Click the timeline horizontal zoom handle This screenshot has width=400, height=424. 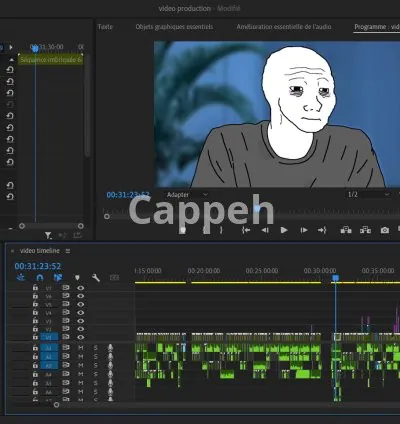coord(56,405)
